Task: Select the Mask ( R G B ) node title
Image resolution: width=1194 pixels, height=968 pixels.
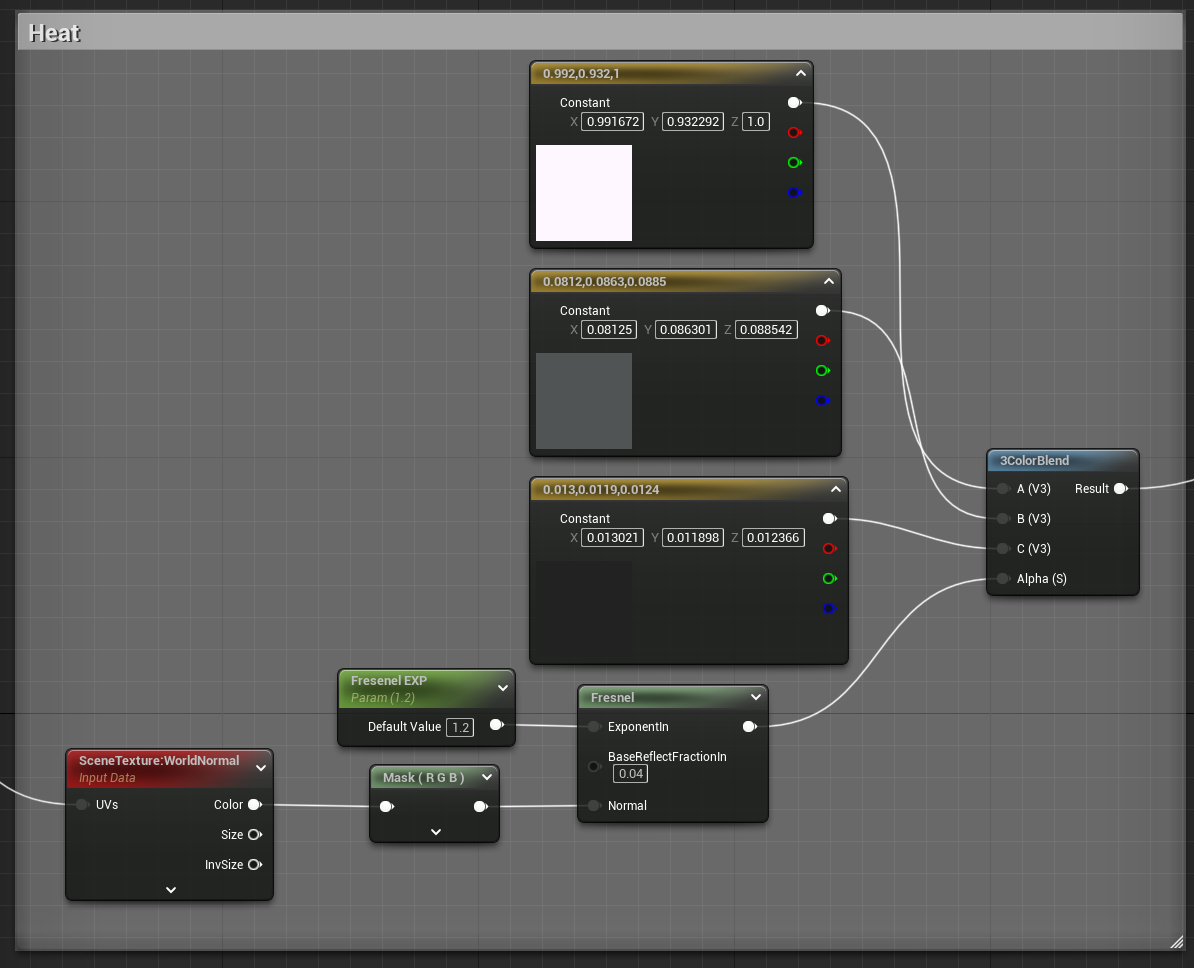Action: click(423, 777)
